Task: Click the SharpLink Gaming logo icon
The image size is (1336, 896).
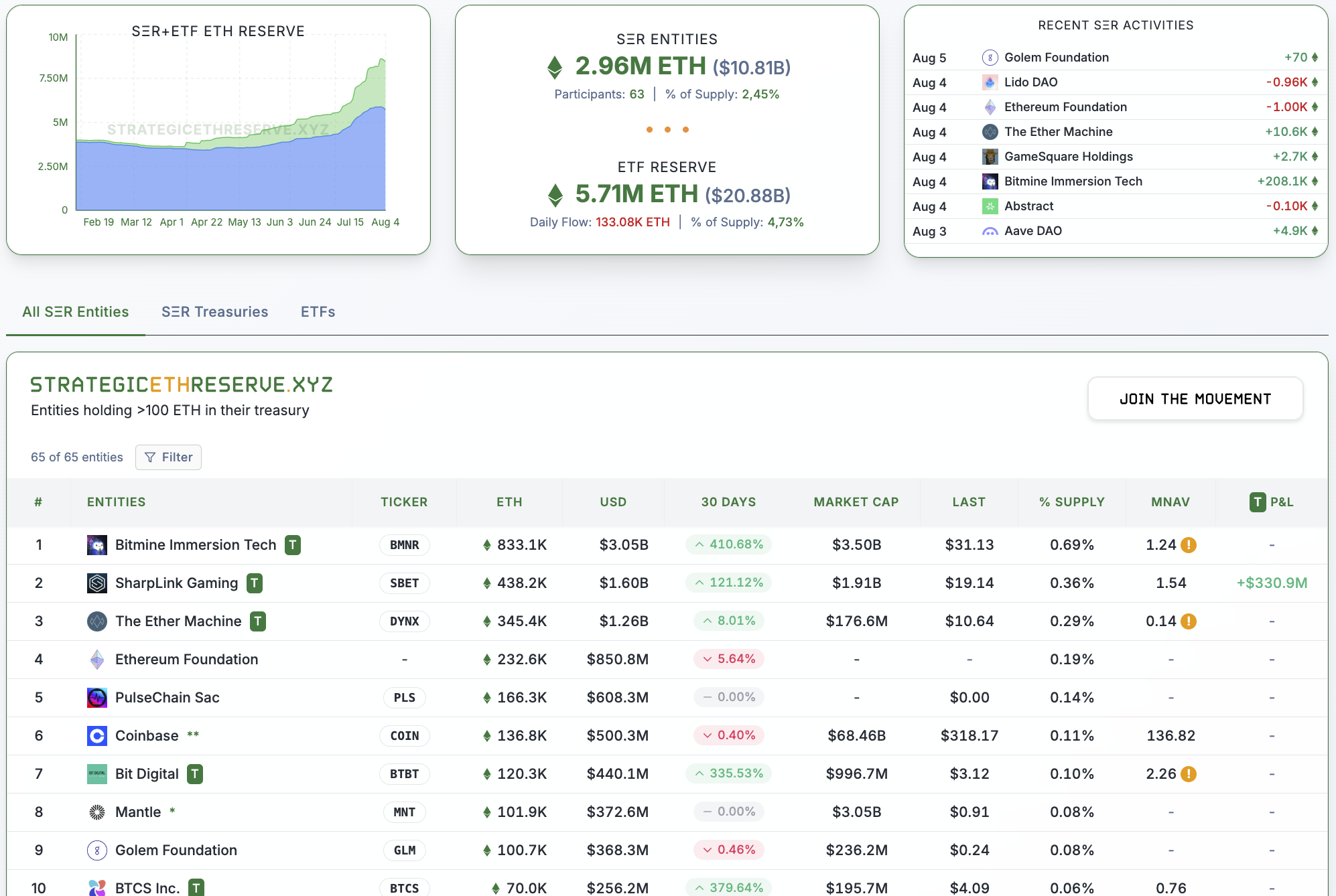Action: tap(97, 583)
